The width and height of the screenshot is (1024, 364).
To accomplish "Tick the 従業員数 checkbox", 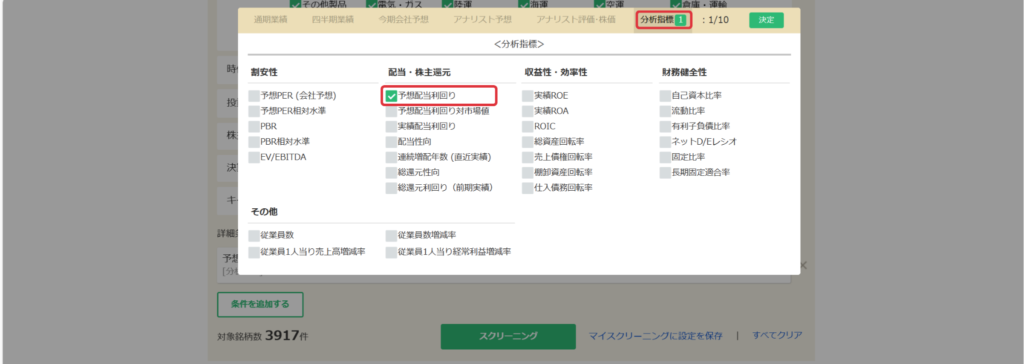I will (x=254, y=235).
